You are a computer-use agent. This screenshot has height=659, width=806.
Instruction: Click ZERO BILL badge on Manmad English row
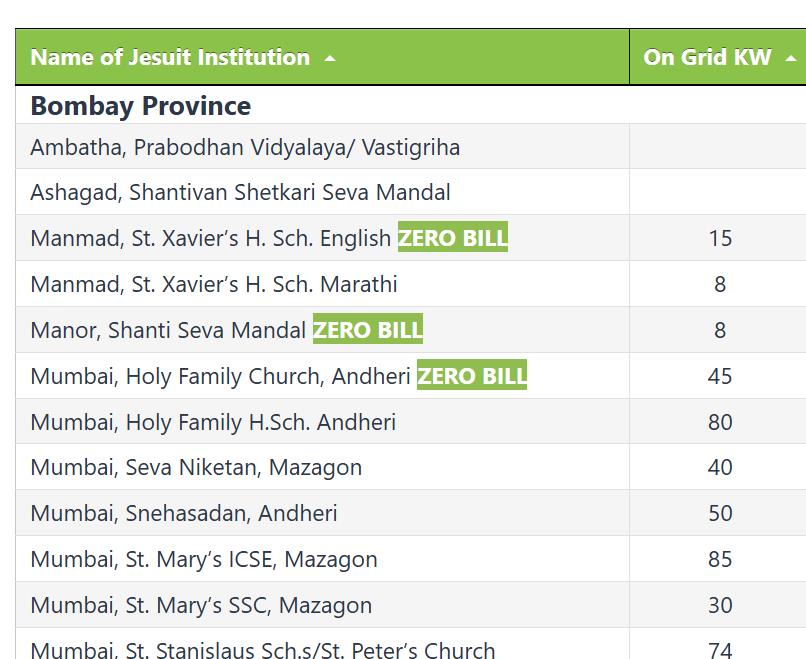pos(453,237)
